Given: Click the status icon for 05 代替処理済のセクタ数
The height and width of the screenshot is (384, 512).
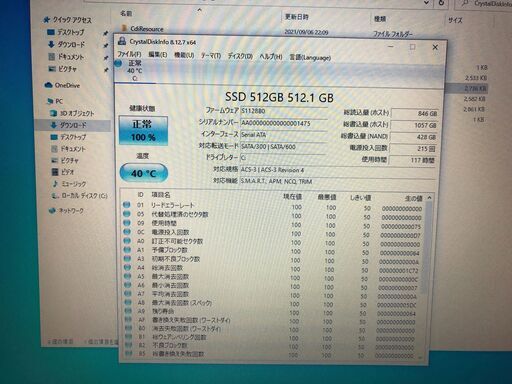Looking at the screenshot, I should point(126,214).
